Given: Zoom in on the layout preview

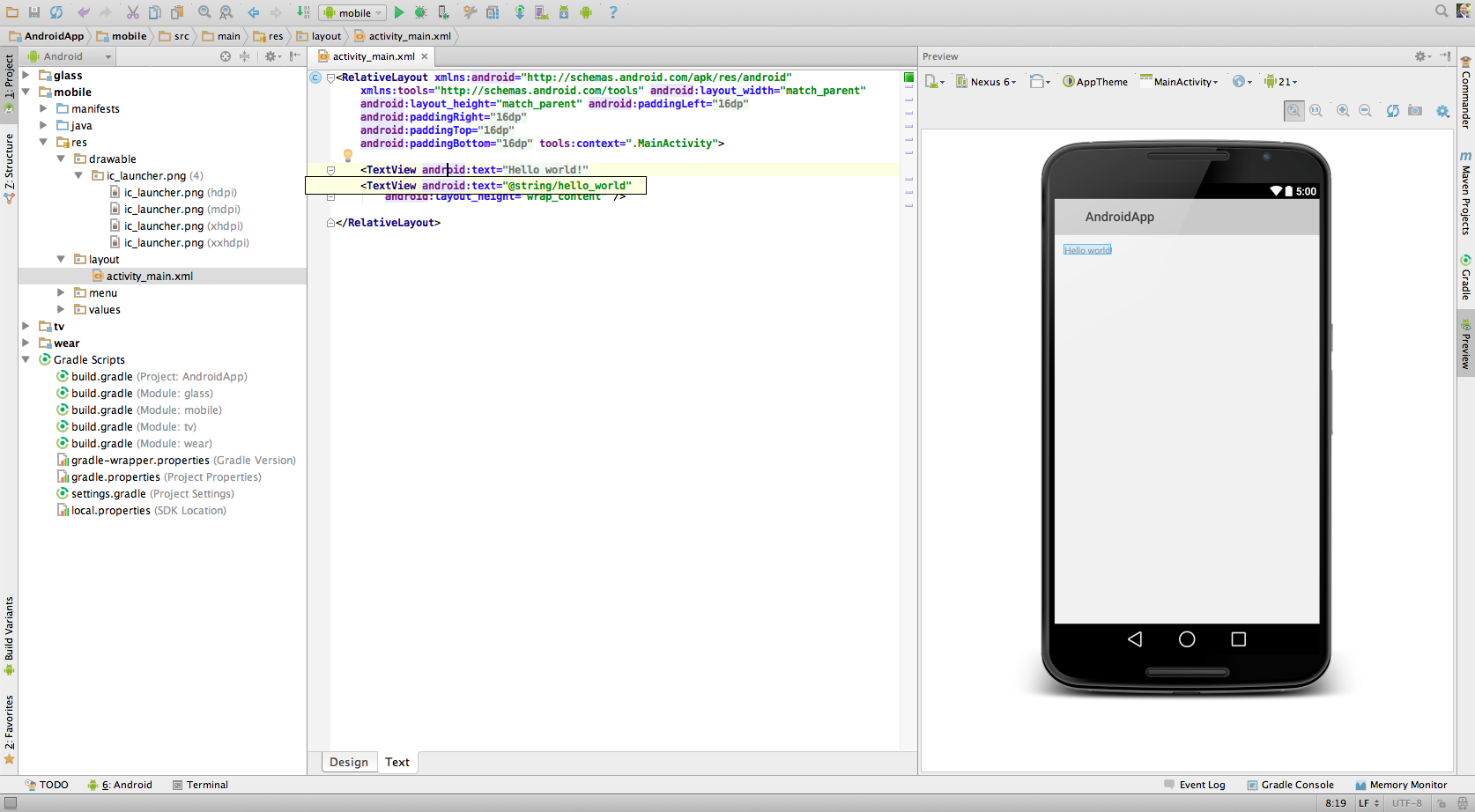Looking at the screenshot, I should pyautogui.click(x=1343, y=111).
